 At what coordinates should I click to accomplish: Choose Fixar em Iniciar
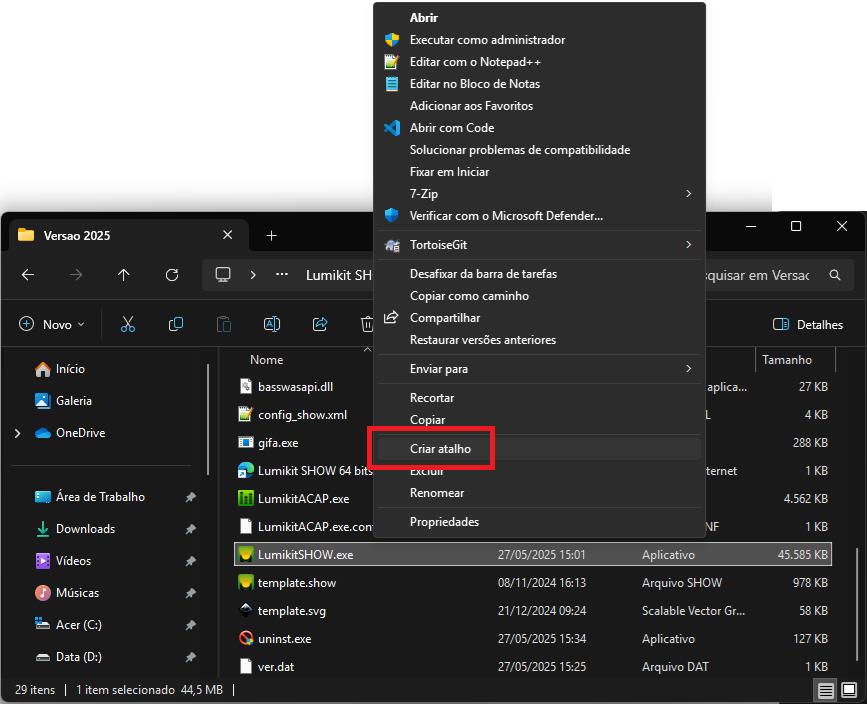pos(539,172)
